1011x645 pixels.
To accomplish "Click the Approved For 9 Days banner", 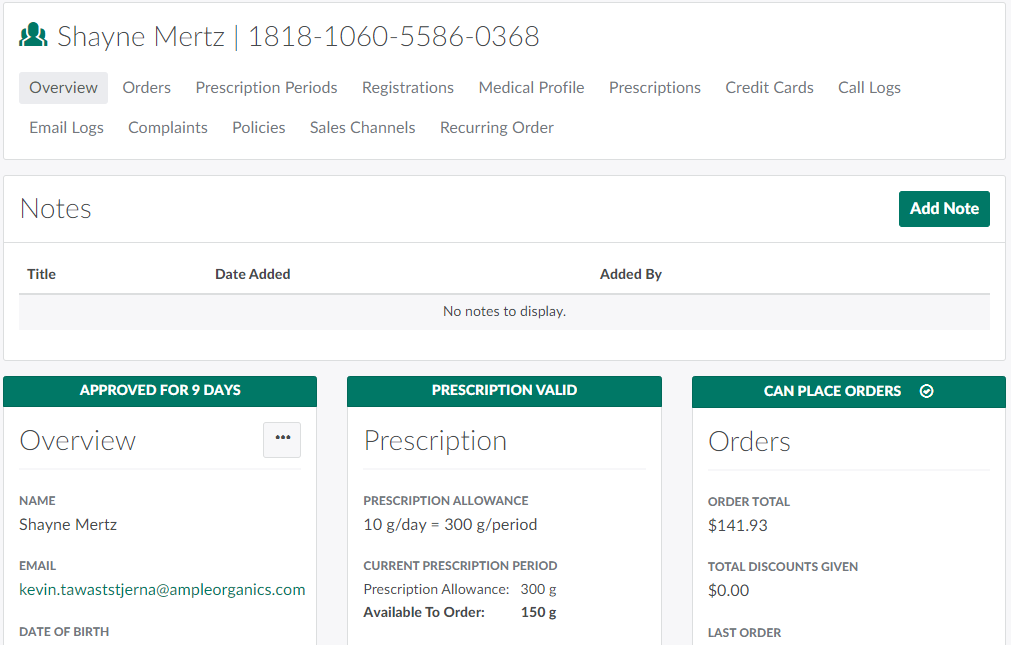I will tap(160, 391).
